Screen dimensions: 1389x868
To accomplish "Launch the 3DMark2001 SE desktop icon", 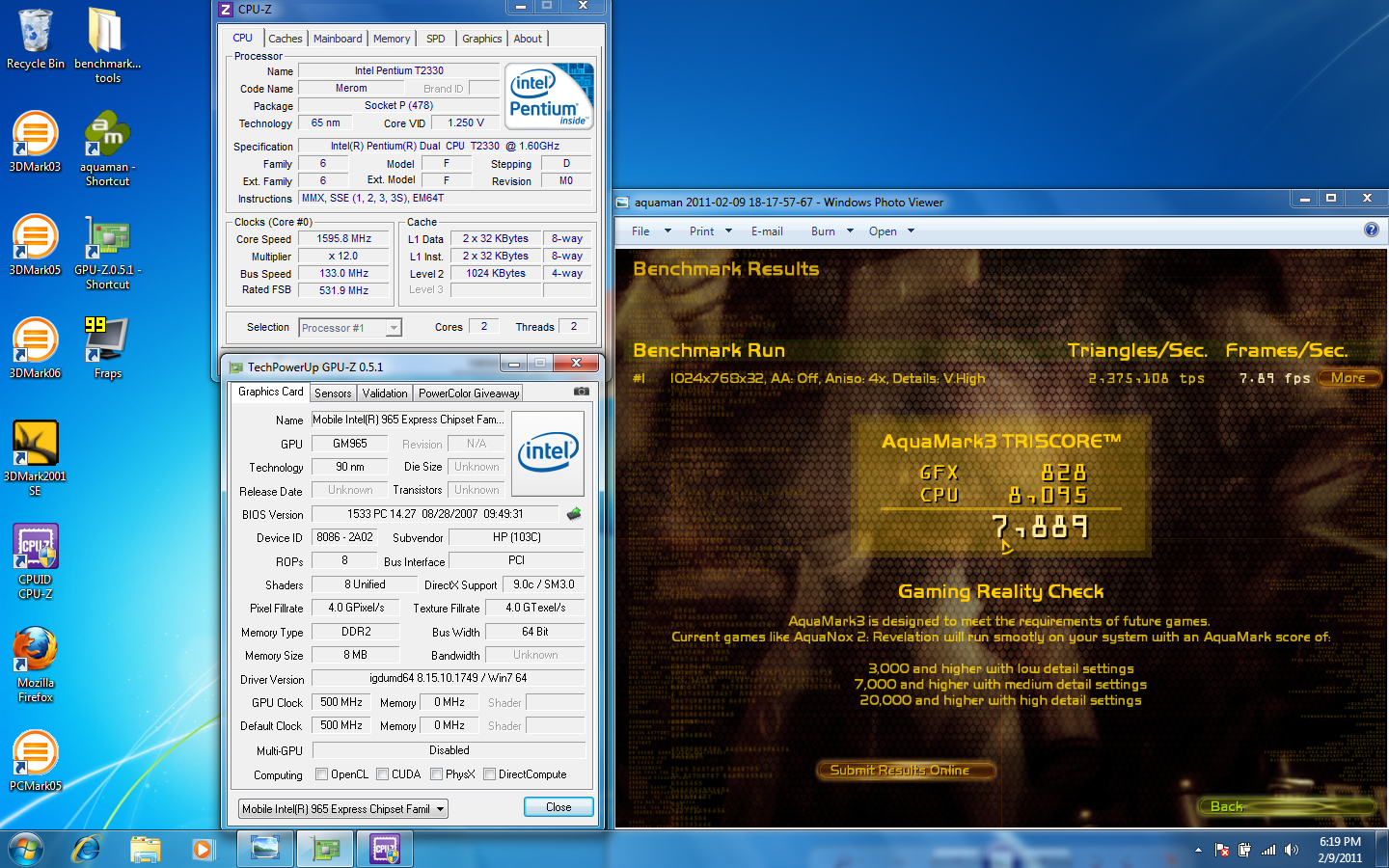I will (35, 458).
